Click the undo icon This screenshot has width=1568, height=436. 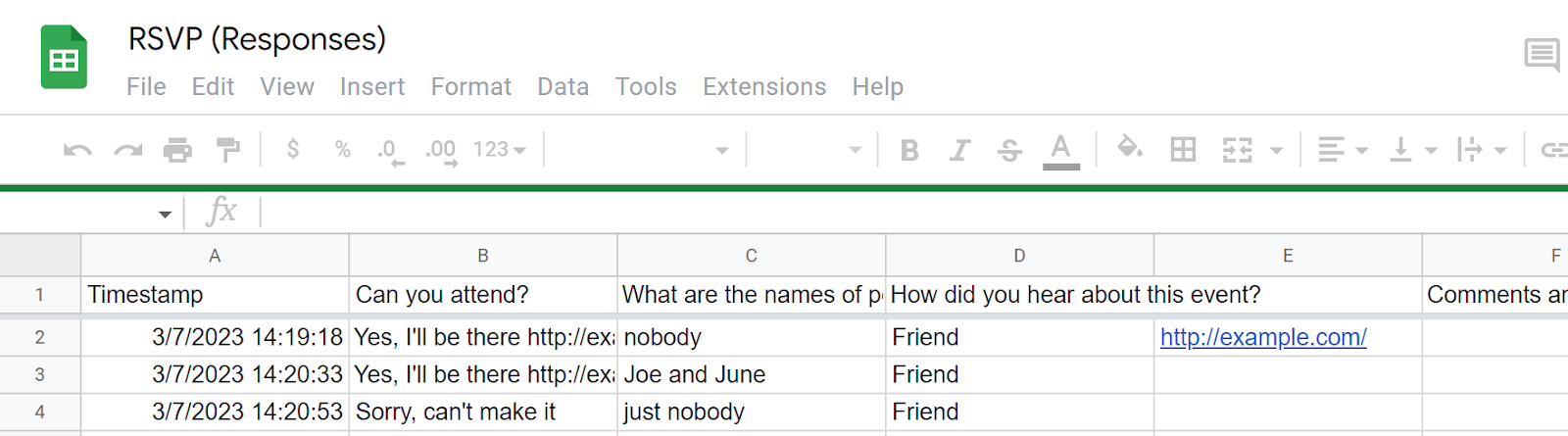click(x=77, y=150)
